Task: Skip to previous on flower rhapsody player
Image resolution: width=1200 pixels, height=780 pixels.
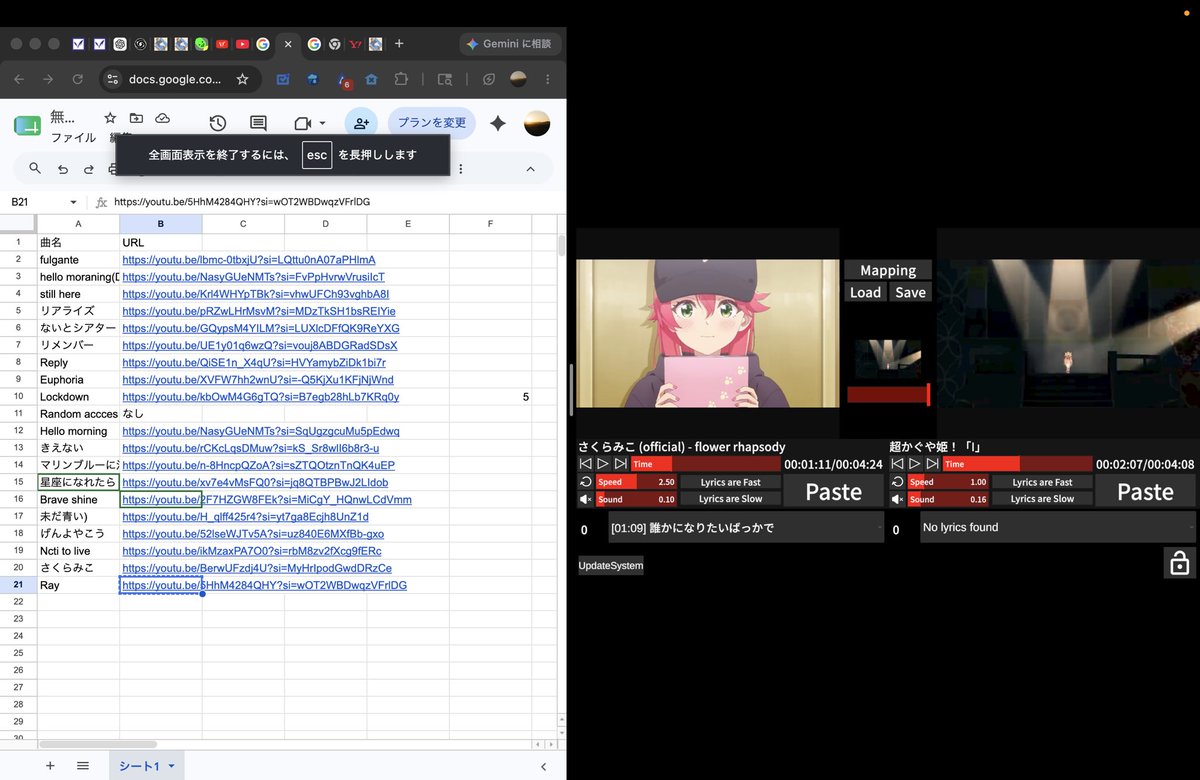Action: point(586,464)
